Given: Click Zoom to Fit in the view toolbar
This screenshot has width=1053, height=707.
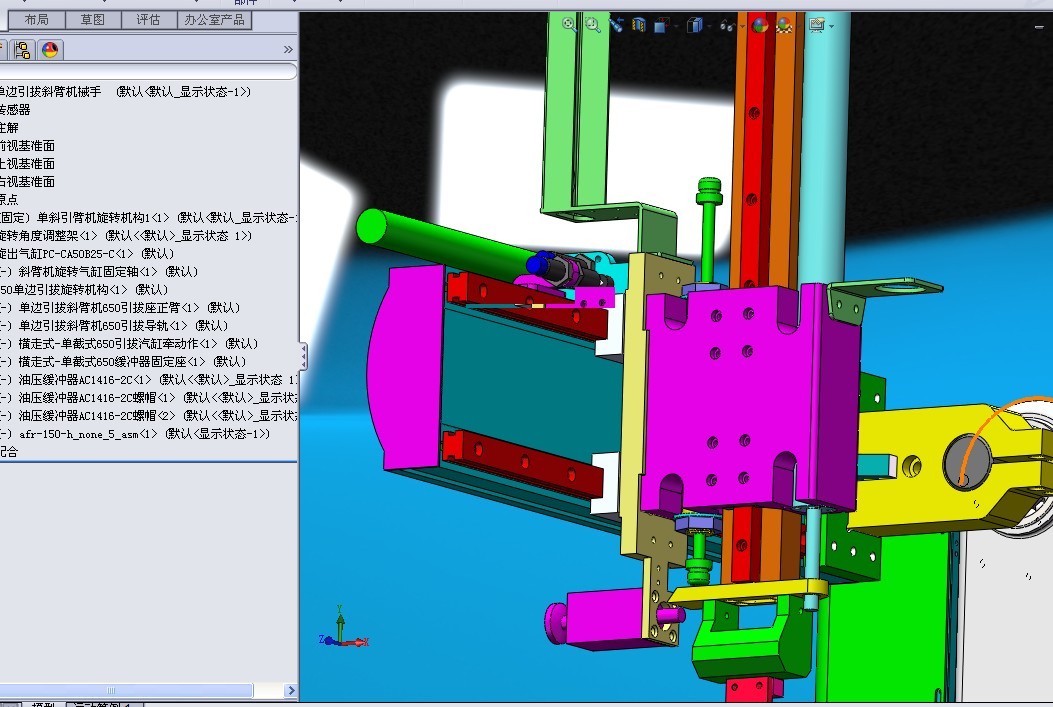Looking at the screenshot, I should pyautogui.click(x=569, y=26).
